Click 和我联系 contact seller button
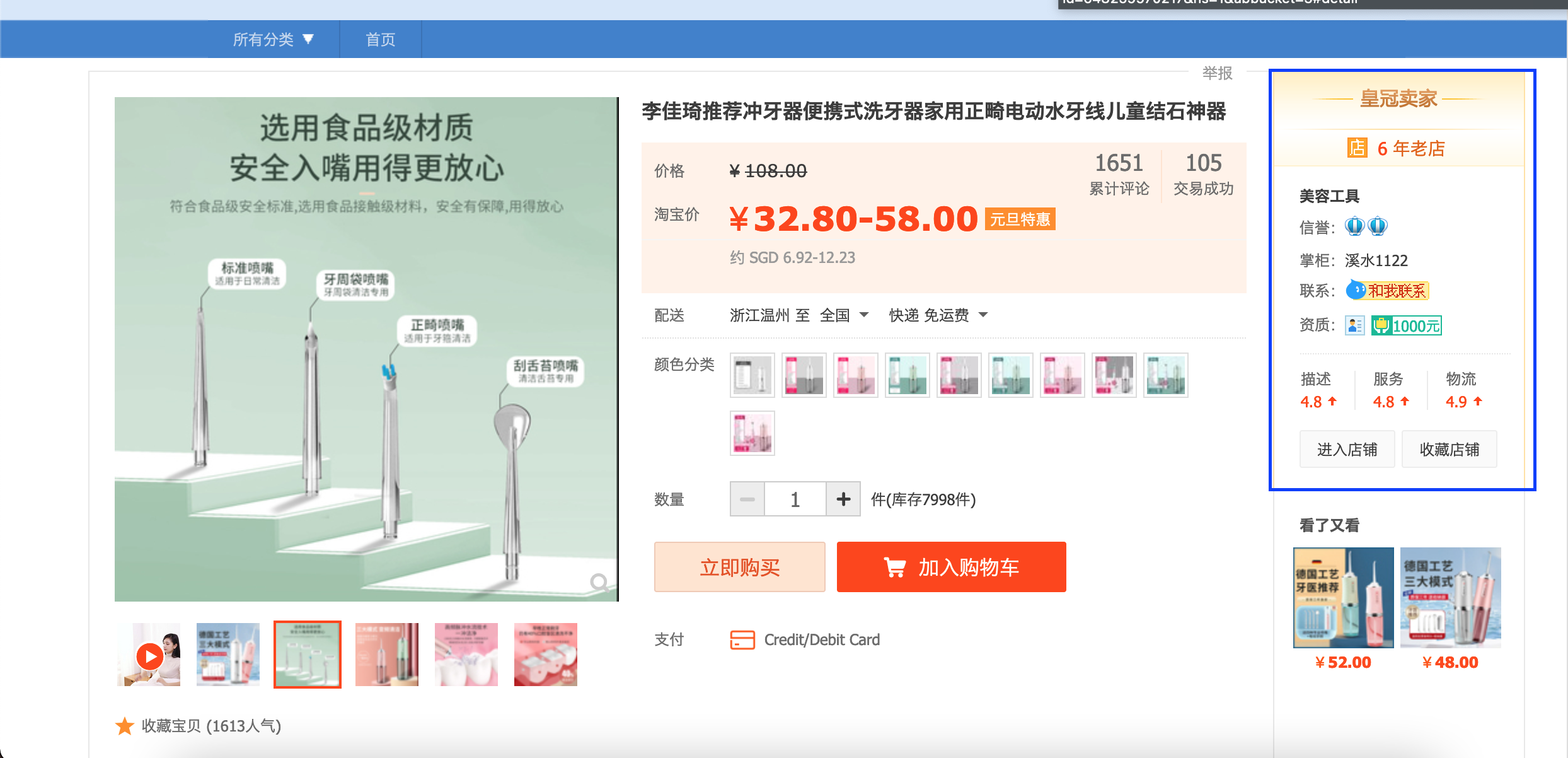 (1387, 291)
